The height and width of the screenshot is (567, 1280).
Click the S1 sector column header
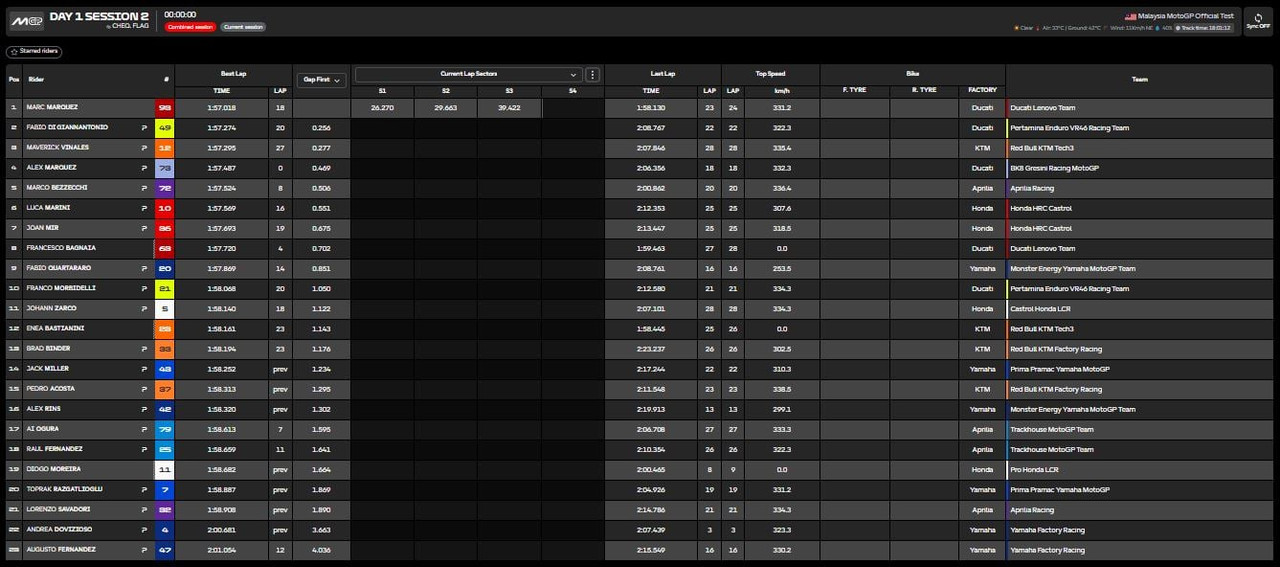[x=382, y=90]
